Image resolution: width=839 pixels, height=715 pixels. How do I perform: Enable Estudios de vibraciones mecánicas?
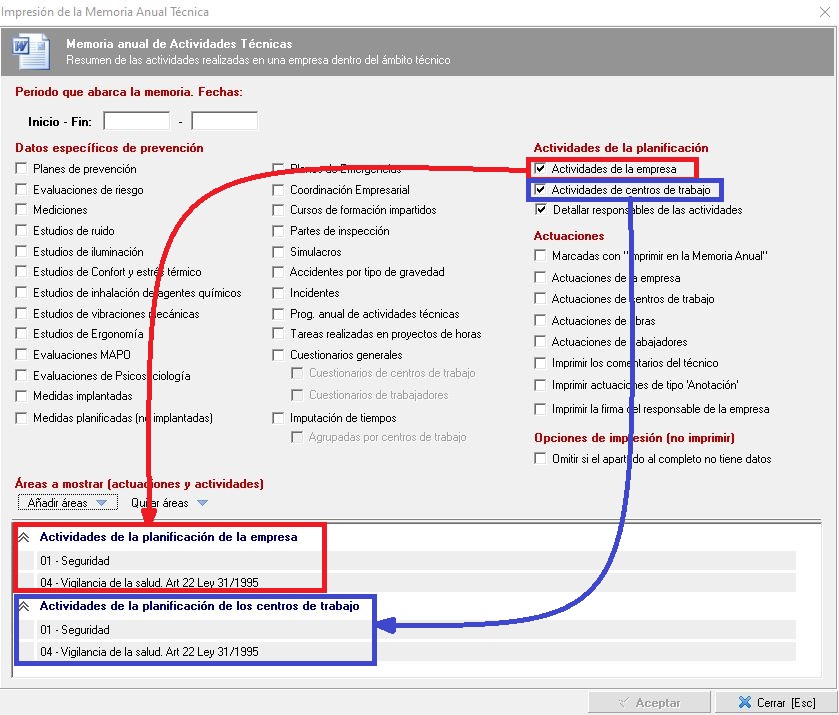[21, 313]
